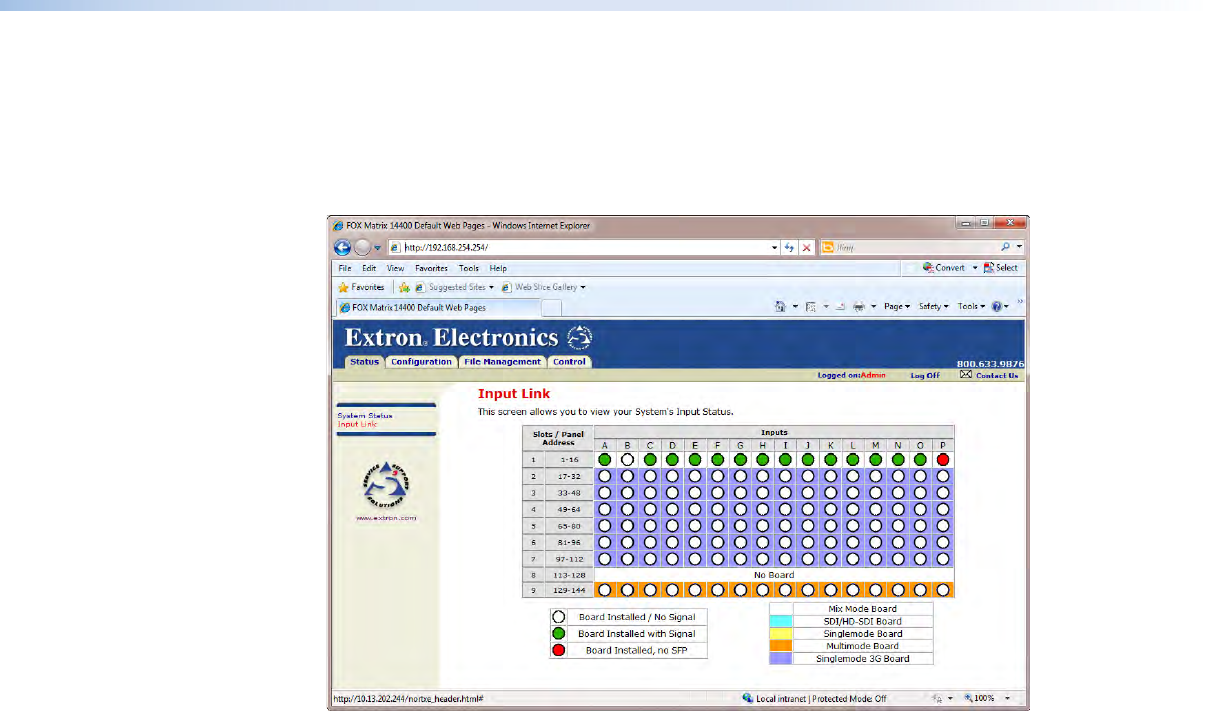Click the System Status sidebar link

[365, 416]
